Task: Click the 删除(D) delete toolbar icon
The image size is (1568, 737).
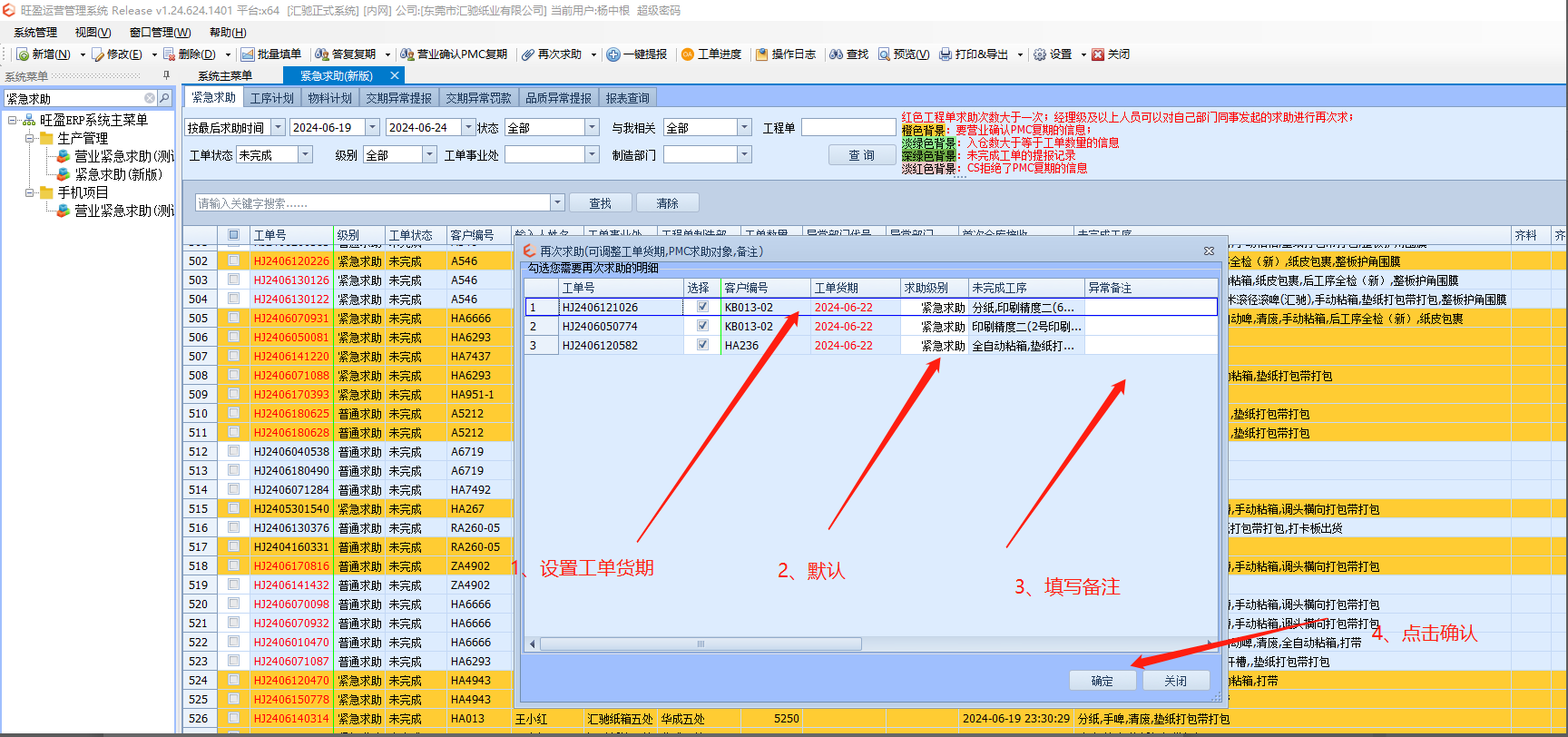Action: click(170, 54)
